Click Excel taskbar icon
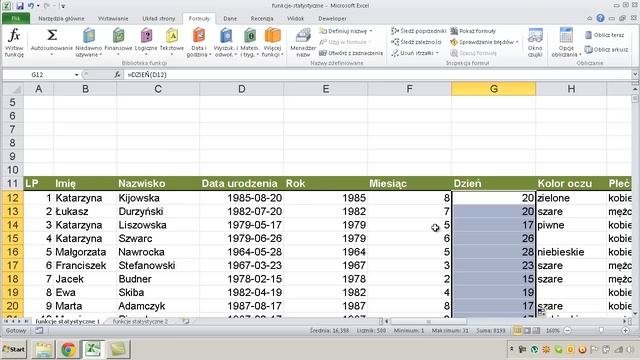This screenshot has height=360, width=640. 93,349
